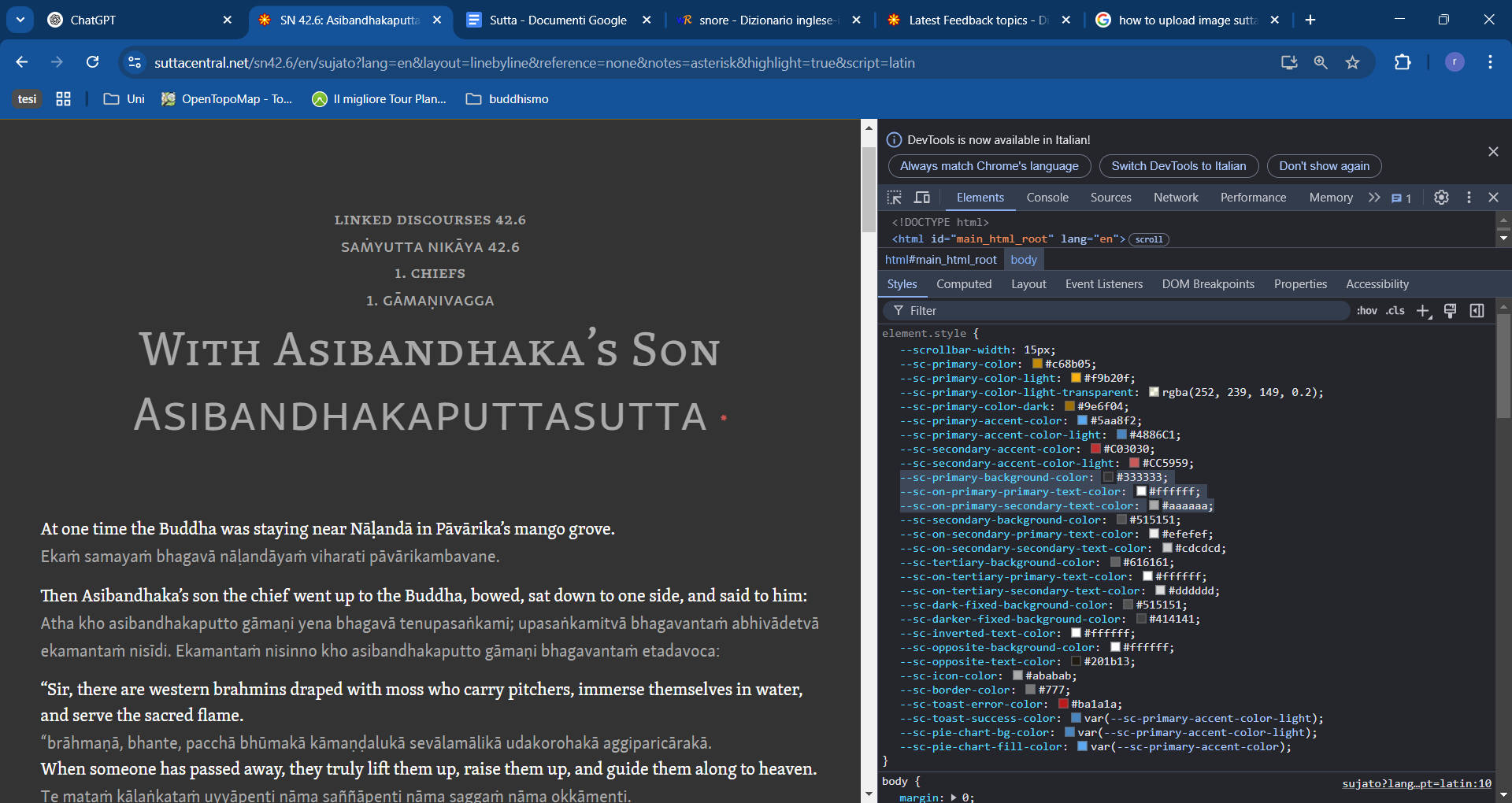Viewport: 1512px width, 803px height.
Task: Open the tesi bookmark
Action: pyautogui.click(x=27, y=99)
